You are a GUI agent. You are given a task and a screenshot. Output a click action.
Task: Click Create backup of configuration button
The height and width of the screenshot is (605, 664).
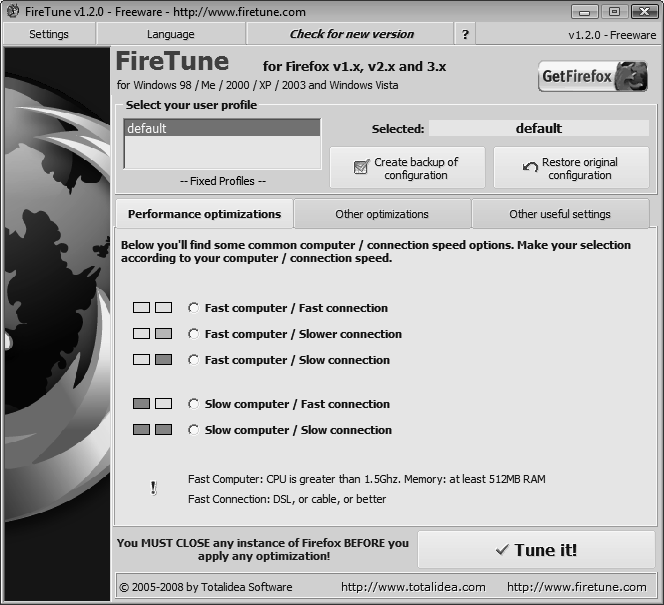pyautogui.click(x=407, y=168)
